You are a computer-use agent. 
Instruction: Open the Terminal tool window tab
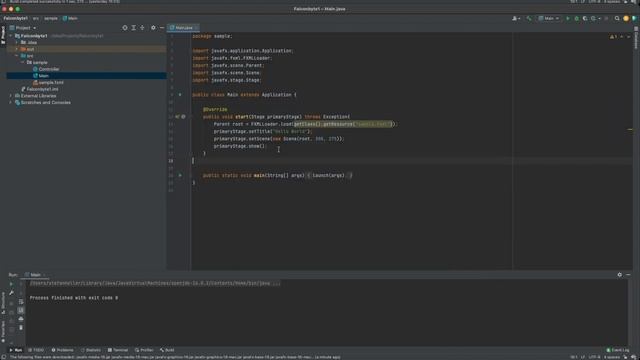pyautogui.click(x=118, y=350)
